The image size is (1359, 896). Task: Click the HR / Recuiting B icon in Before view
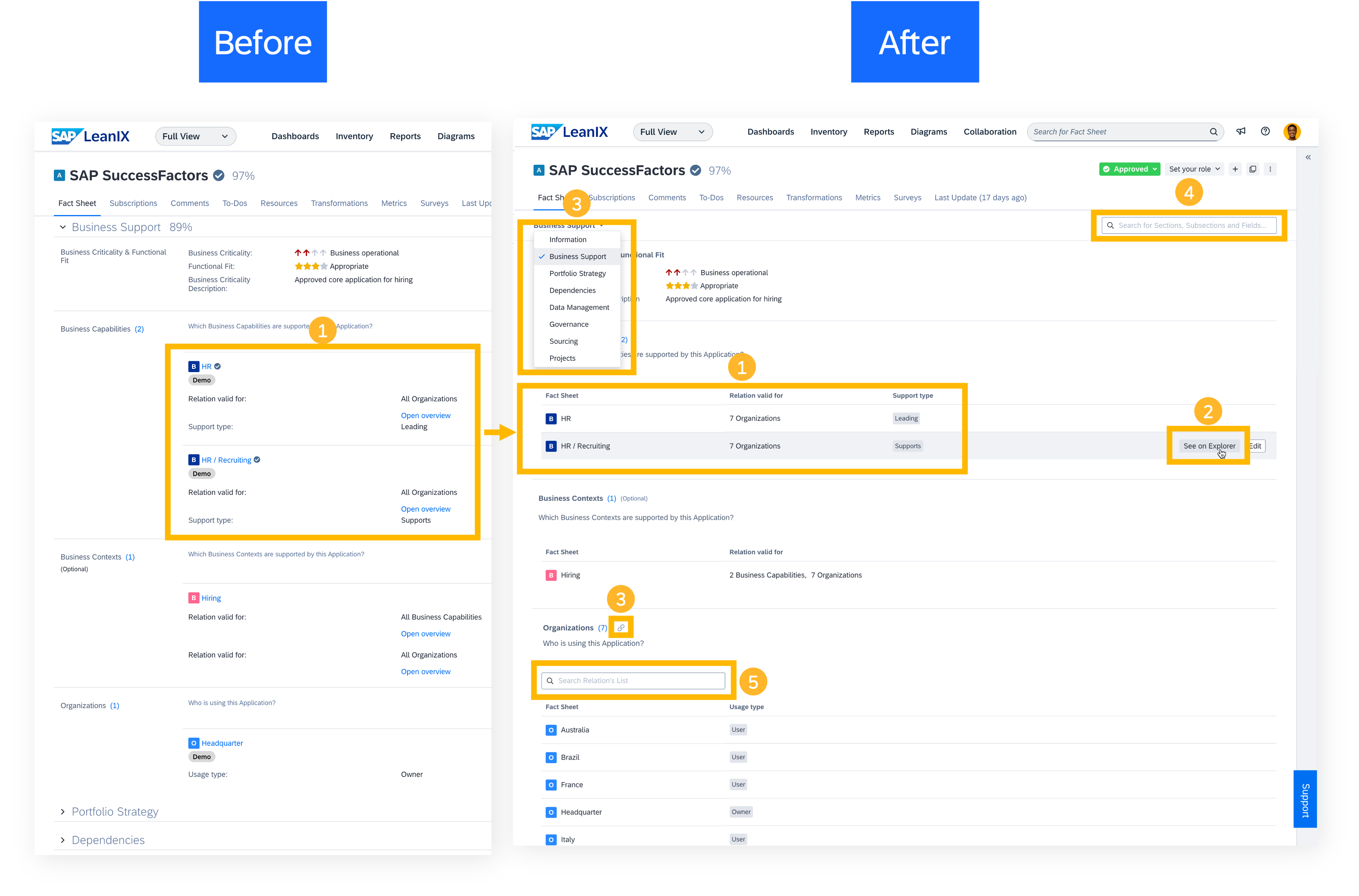tap(194, 460)
